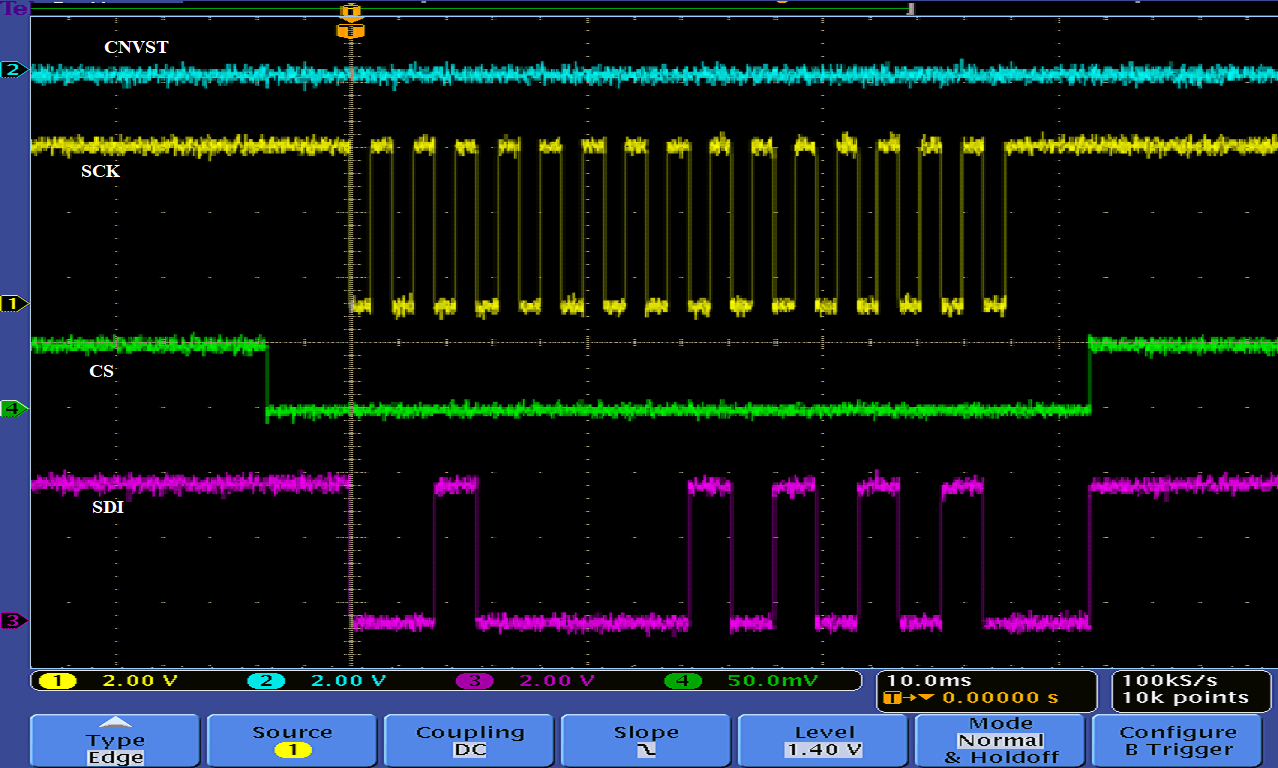Screen dimensions: 1278x768
Task: Click the magenta channel 3 badge in readout
Action: [x=475, y=681]
